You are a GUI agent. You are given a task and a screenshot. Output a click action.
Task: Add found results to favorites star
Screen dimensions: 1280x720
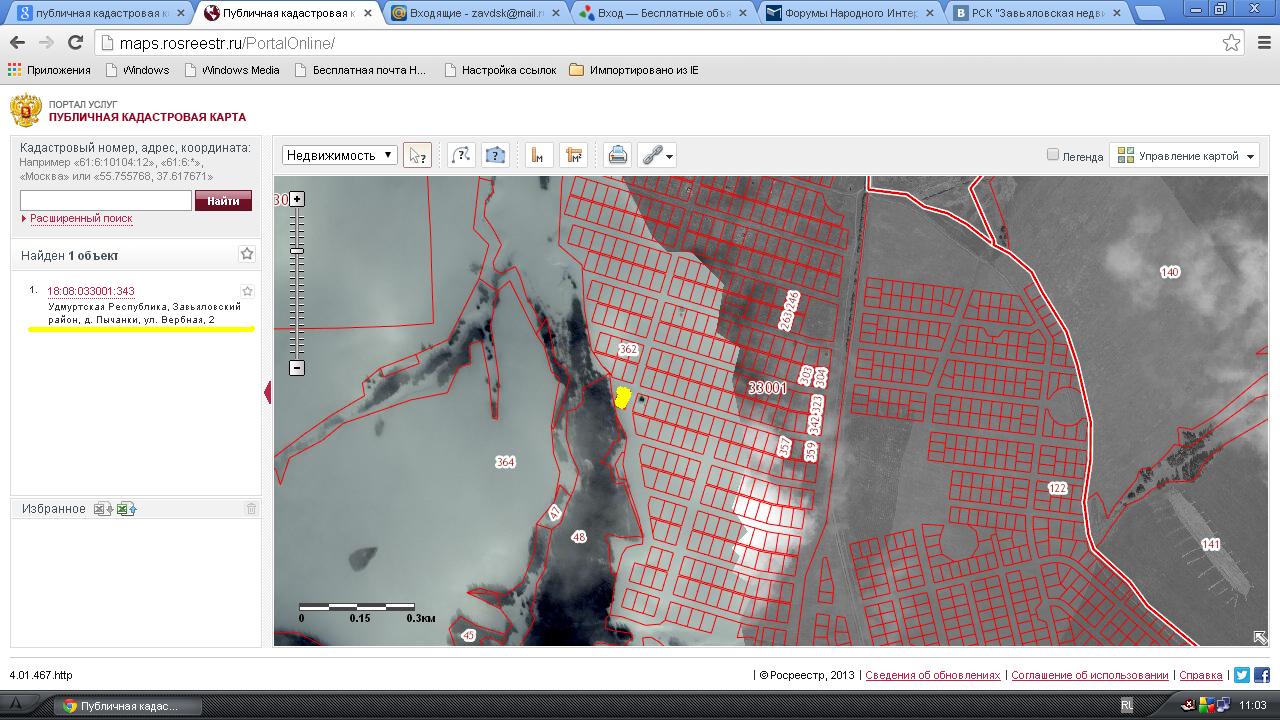pos(247,255)
